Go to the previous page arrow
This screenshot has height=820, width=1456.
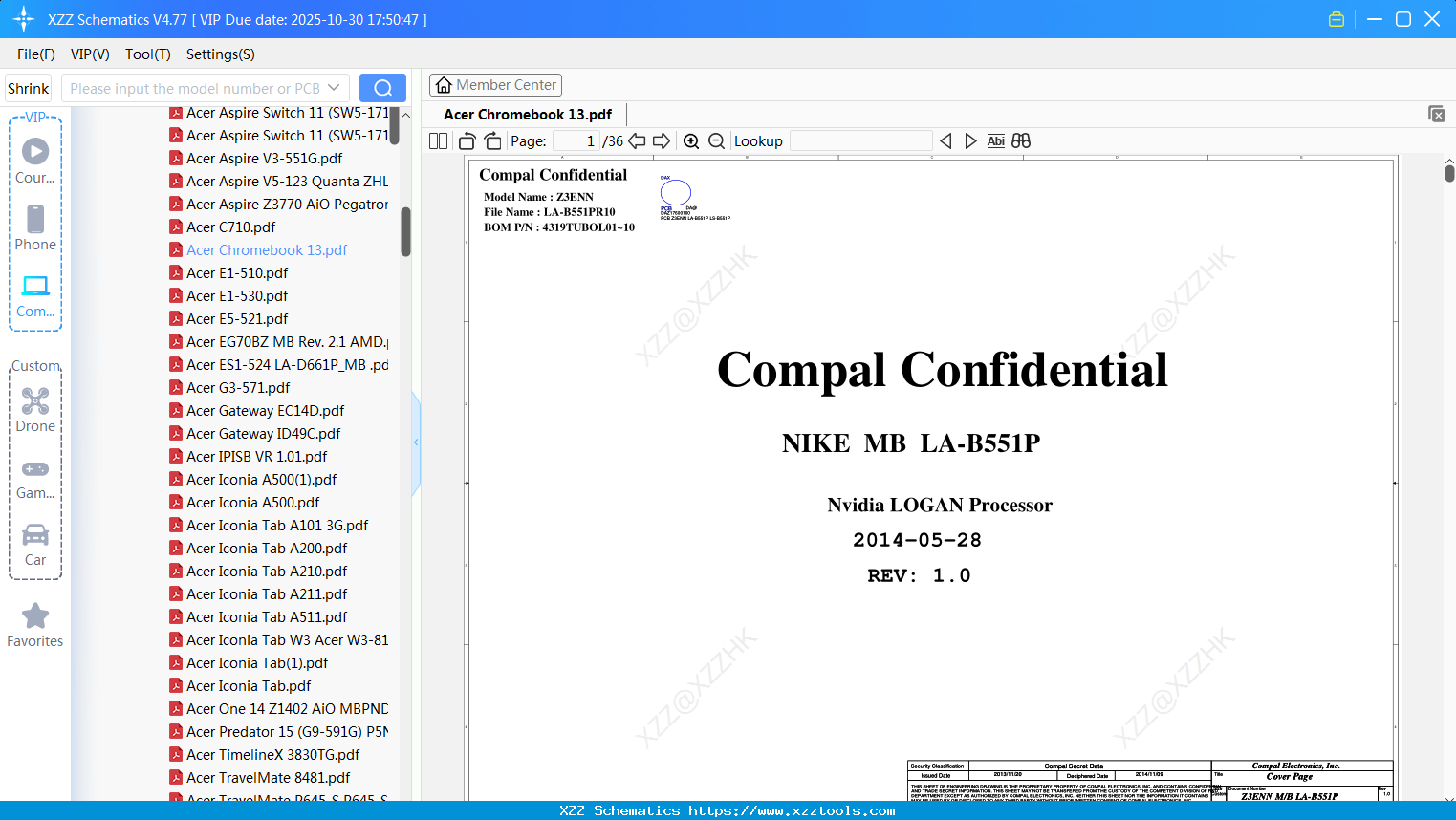click(x=637, y=141)
